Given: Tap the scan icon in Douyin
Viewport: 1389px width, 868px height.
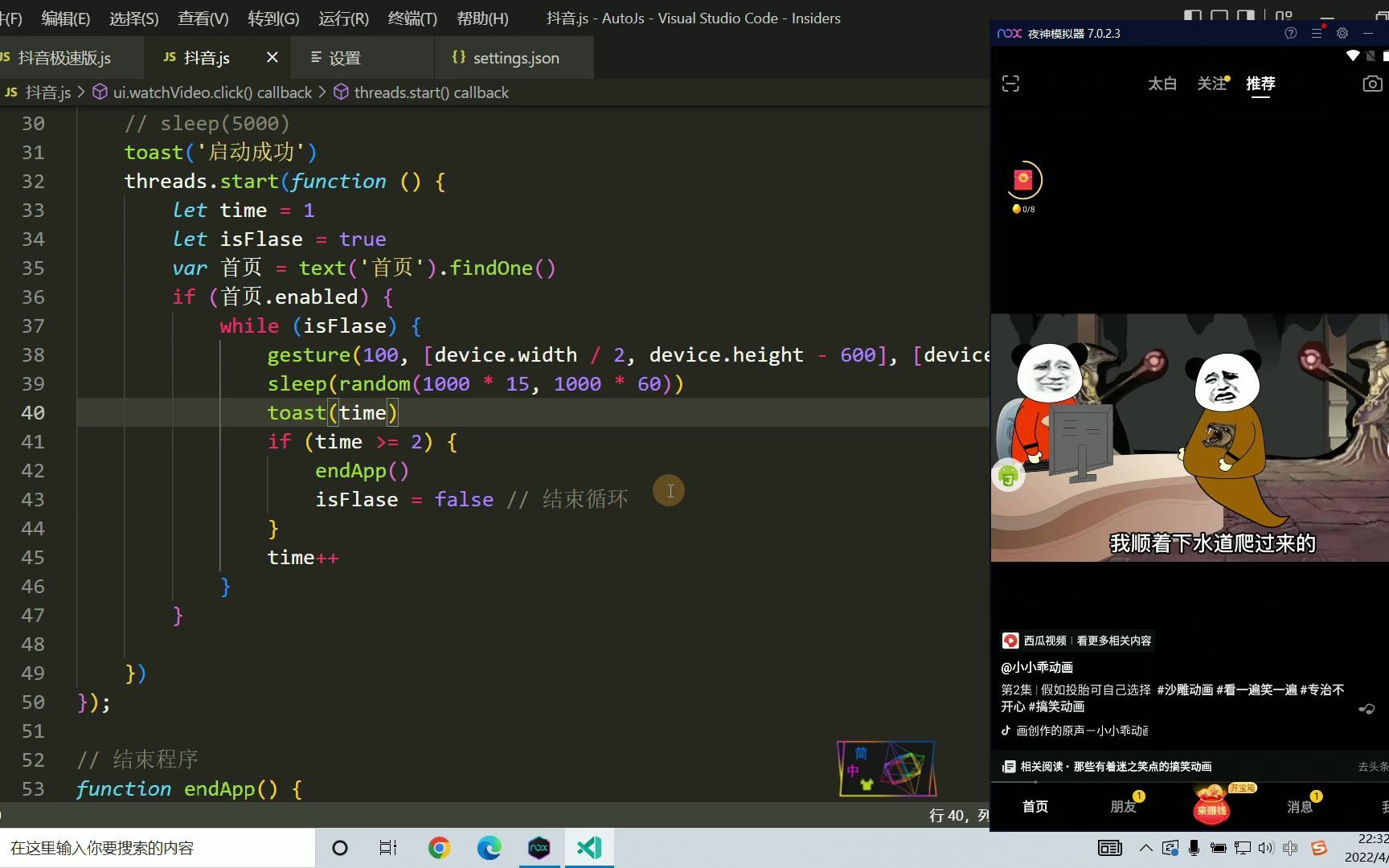Looking at the screenshot, I should point(1010,84).
